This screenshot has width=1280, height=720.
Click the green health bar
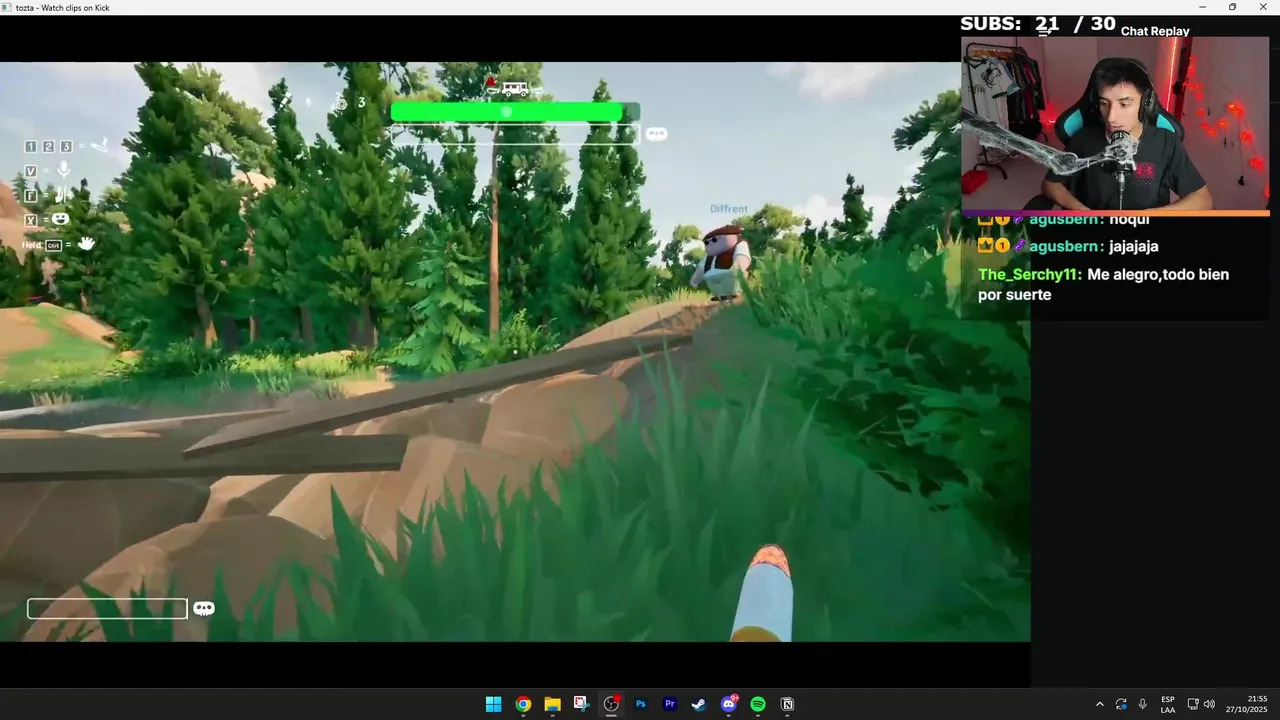click(x=514, y=112)
